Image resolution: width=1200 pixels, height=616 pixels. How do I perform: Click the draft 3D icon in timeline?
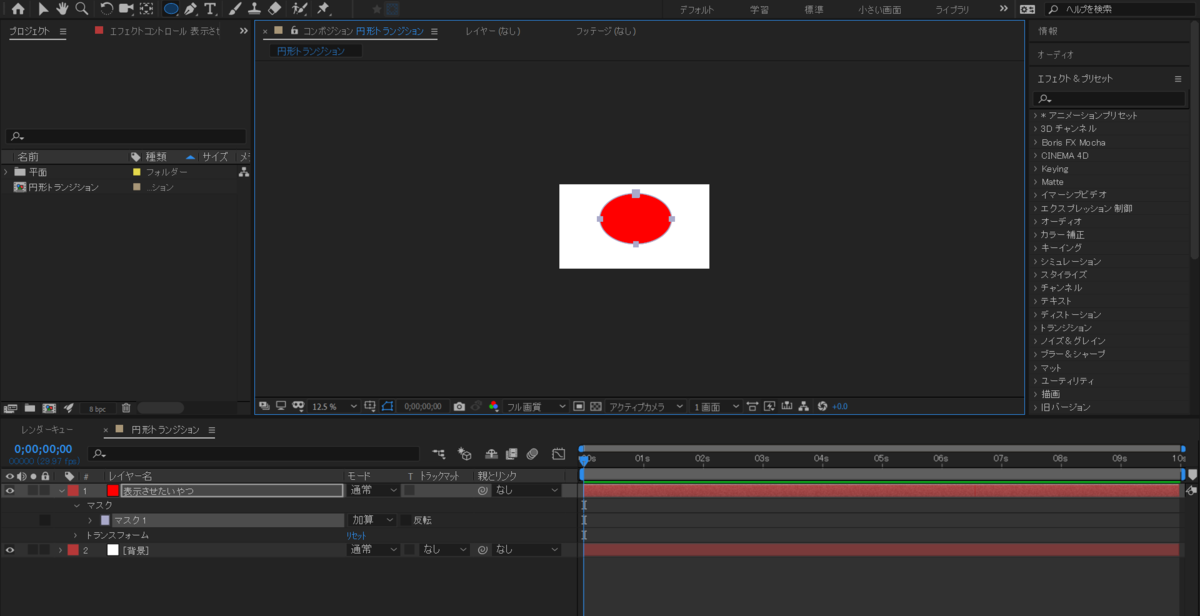pyautogui.click(x=464, y=454)
